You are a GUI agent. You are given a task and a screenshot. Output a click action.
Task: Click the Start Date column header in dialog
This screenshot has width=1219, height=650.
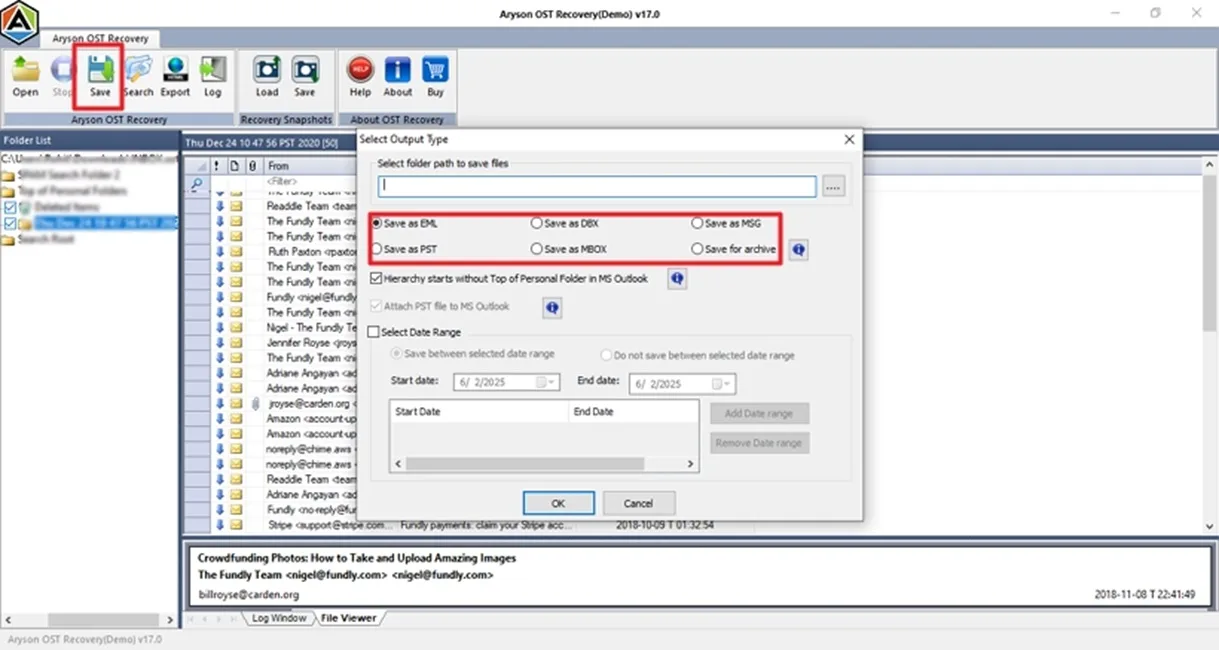click(479, 411)
